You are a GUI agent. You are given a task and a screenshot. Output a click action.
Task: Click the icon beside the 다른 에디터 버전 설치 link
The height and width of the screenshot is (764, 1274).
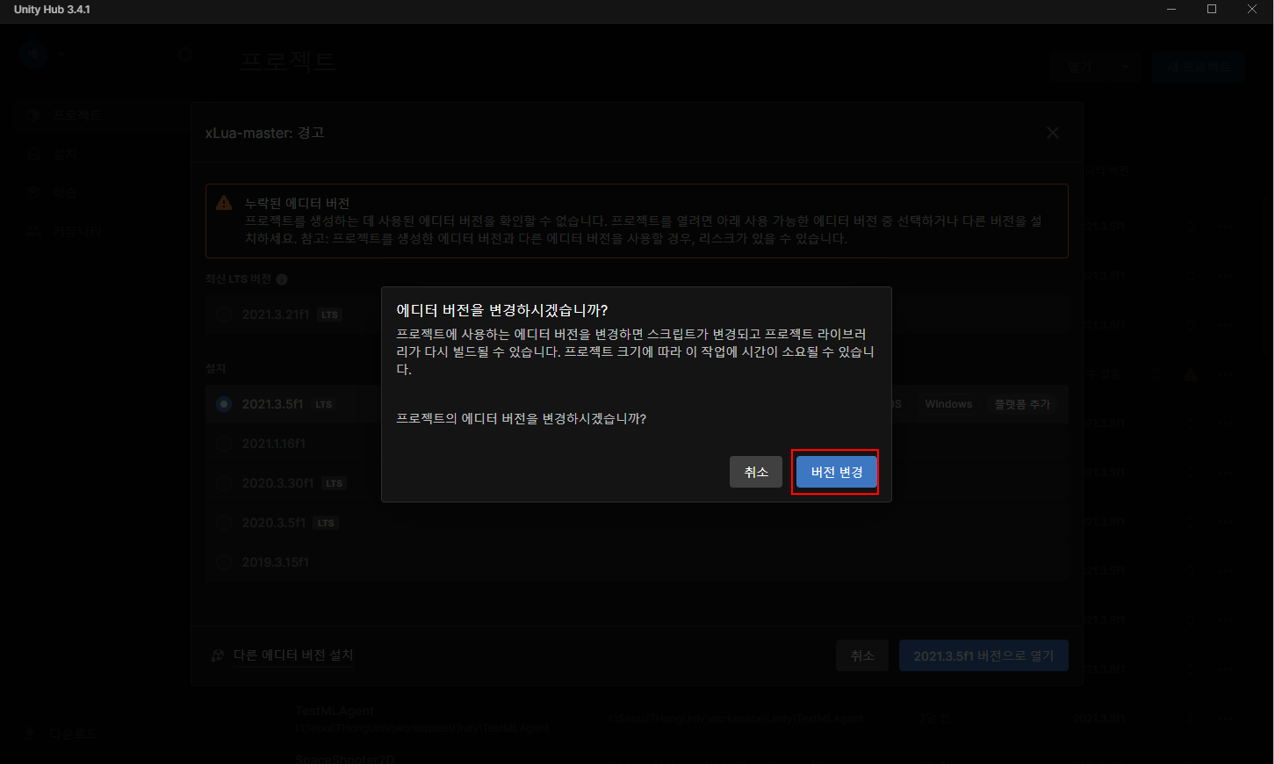tap(218, 656)
